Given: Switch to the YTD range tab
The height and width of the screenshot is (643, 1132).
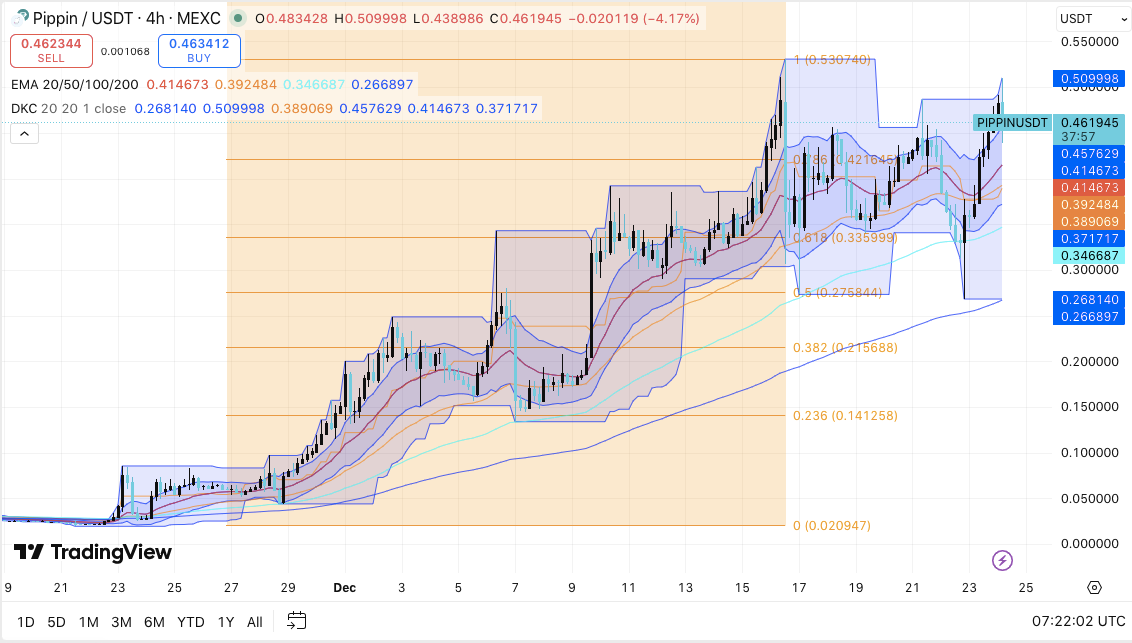Looking at the screenshot, I should pos(190,621).
